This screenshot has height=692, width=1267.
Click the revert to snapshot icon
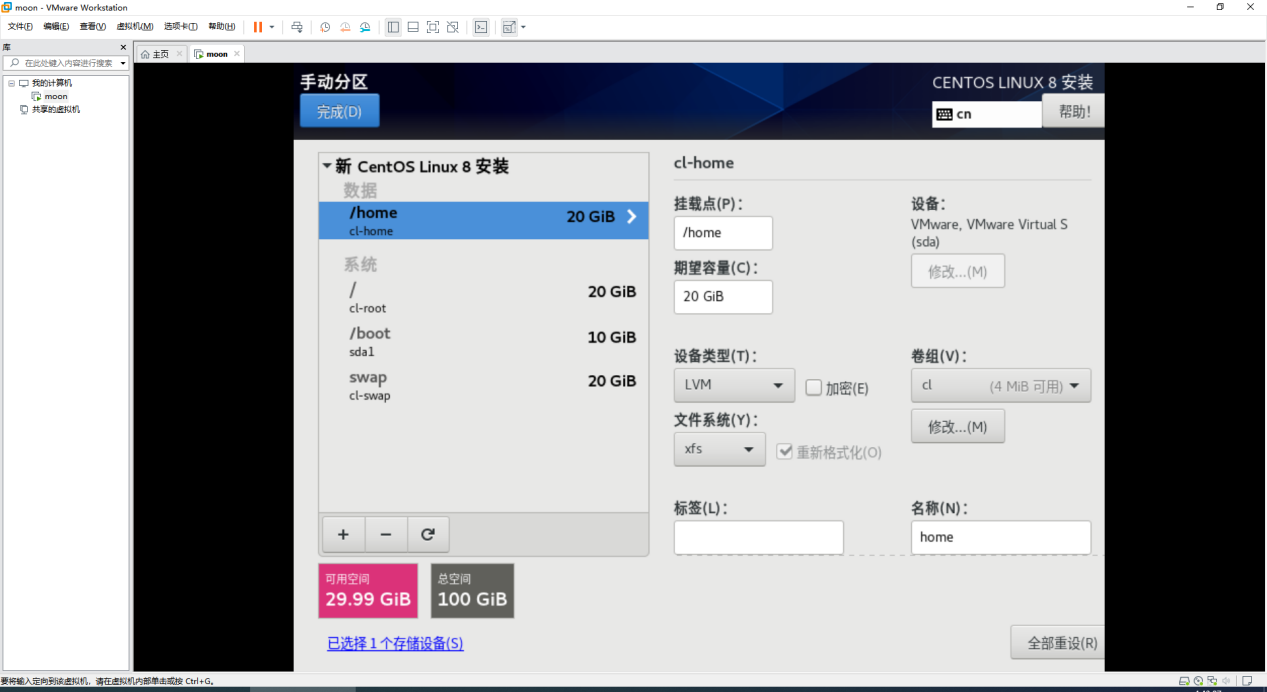point(345,27)
